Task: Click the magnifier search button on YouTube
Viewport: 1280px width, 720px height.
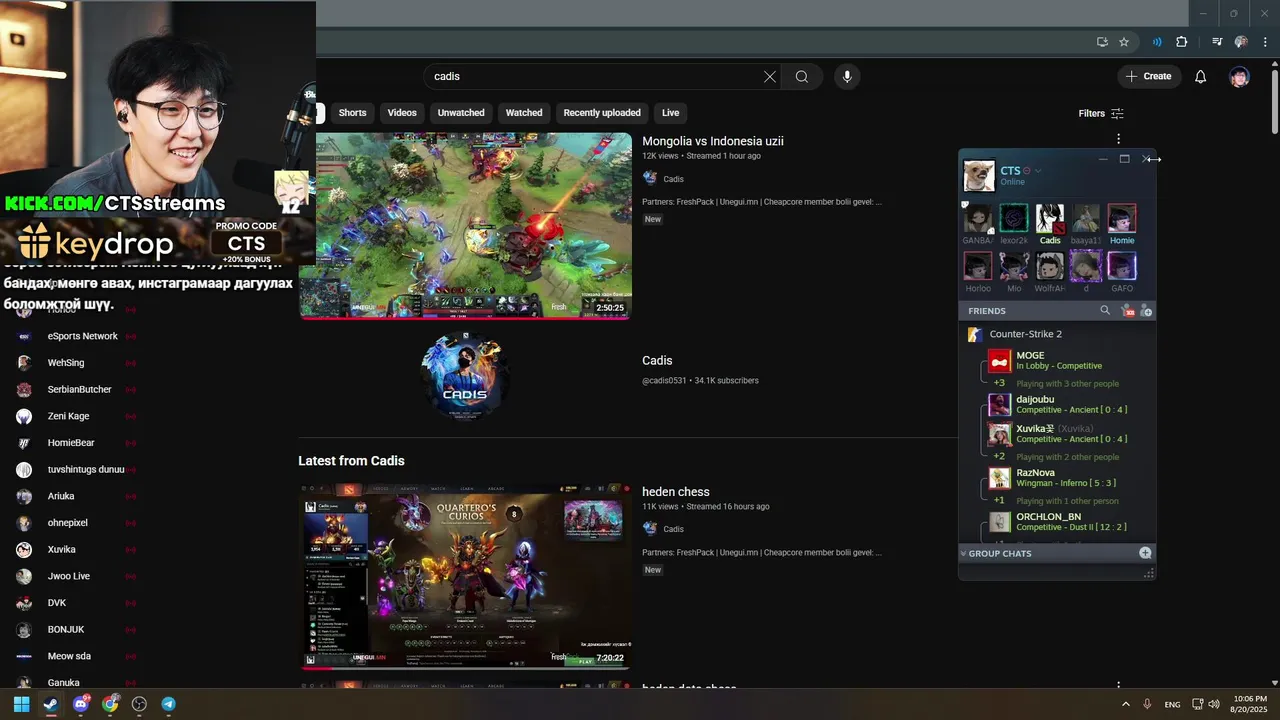Action: point(802,77)
